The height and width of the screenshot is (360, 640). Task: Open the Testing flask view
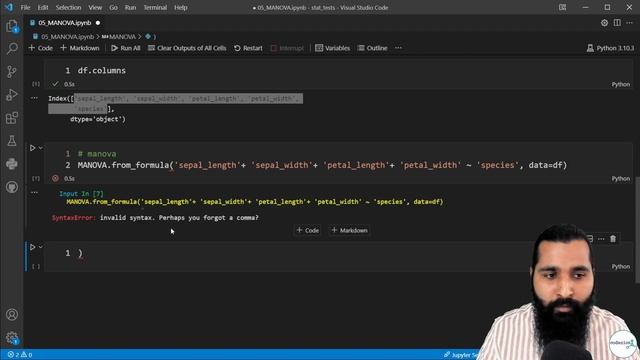(x=12, y=141)
